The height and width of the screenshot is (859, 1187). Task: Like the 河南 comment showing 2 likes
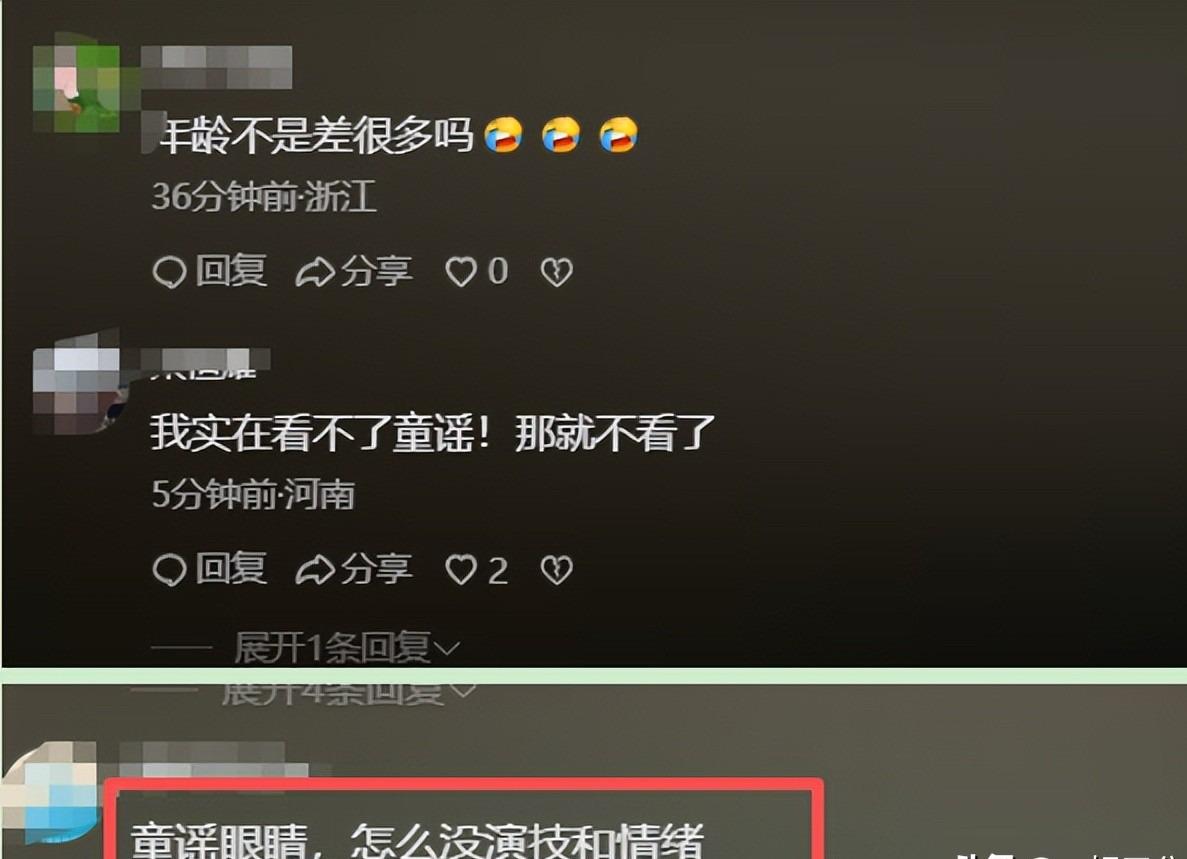[x=461, y=570]
